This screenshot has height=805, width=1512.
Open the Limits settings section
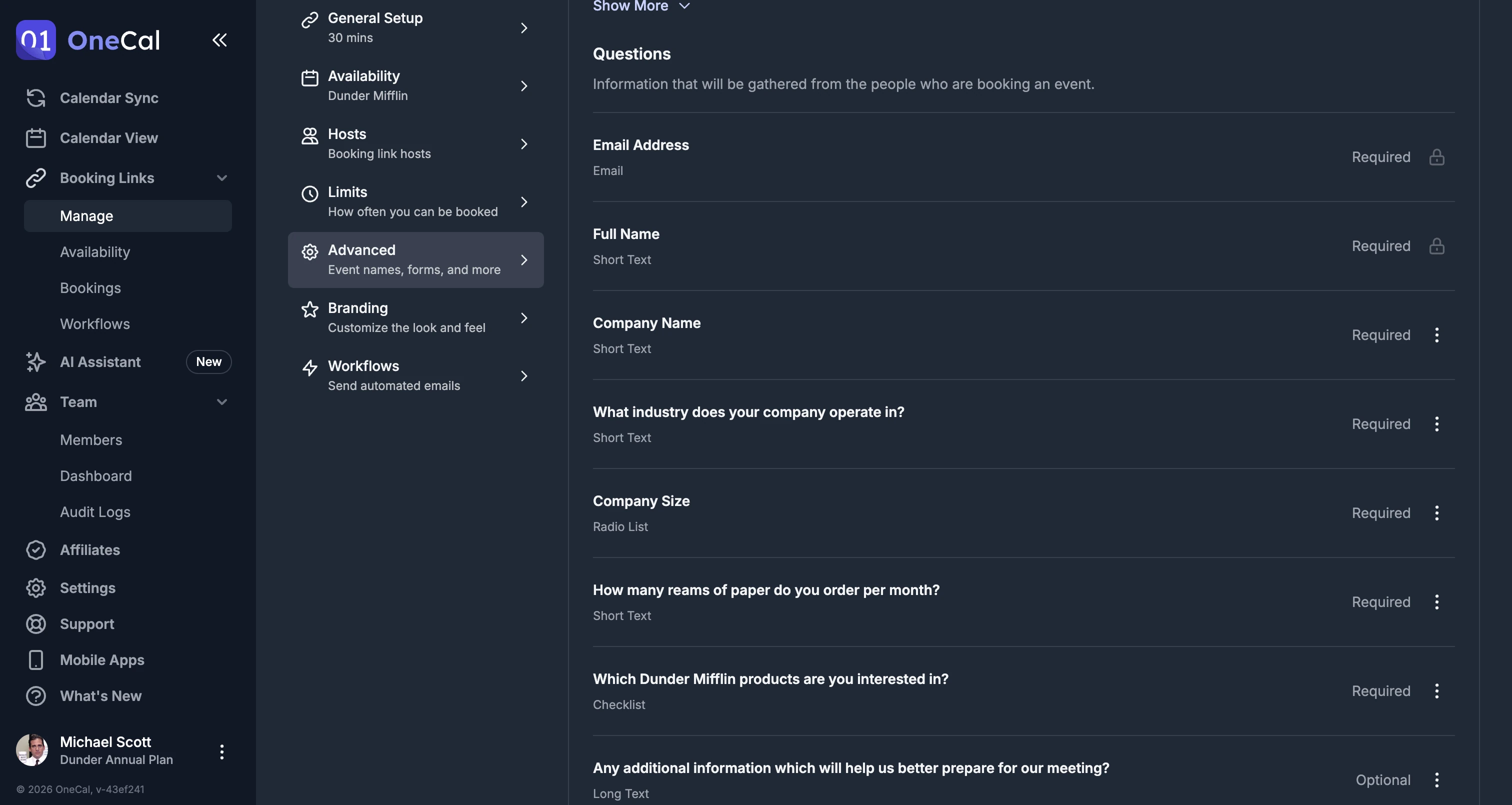(x=415, y=201)
